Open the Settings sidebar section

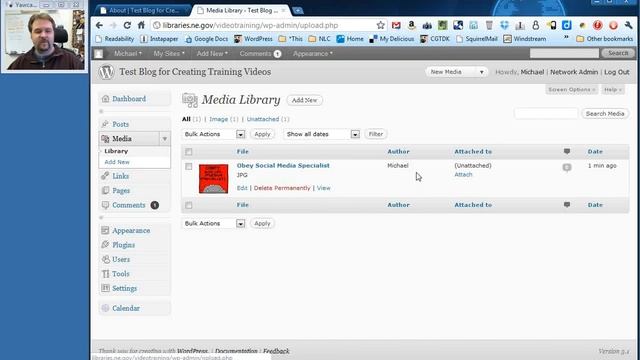point(124,288)
